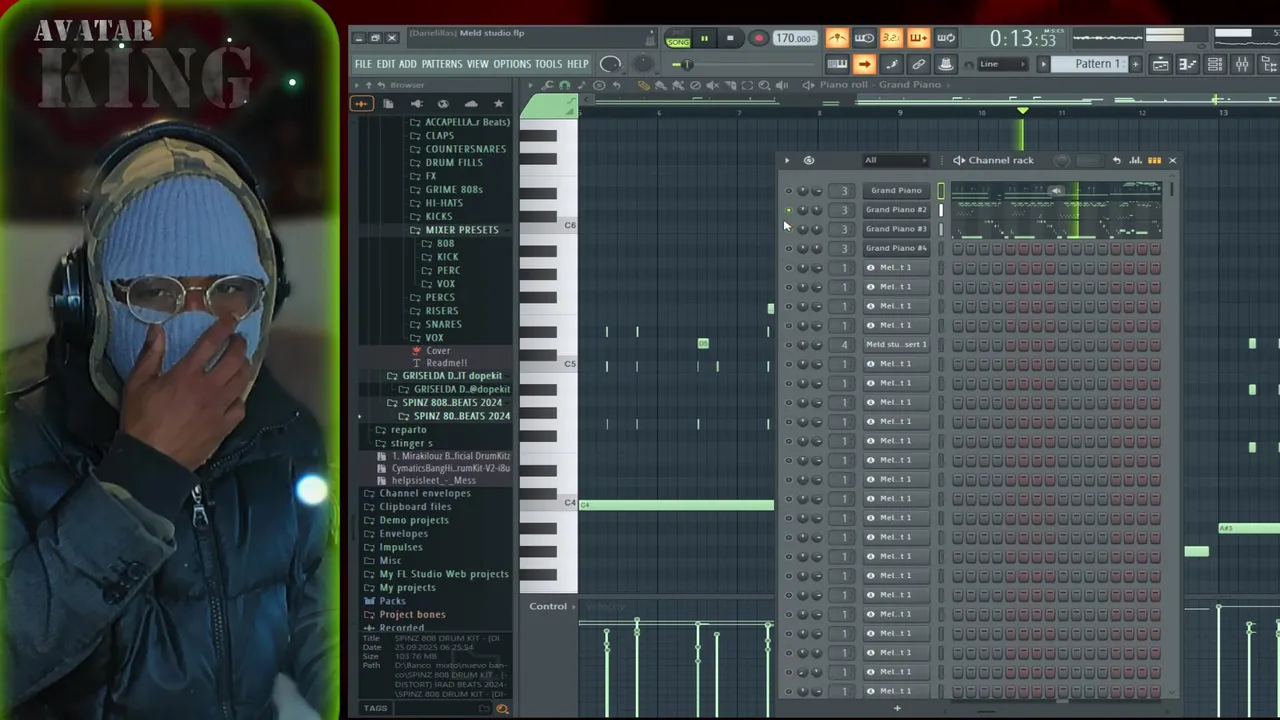Select the Cover image file in browser
Screen dimensions: 1280x720
tap(437, 351)
